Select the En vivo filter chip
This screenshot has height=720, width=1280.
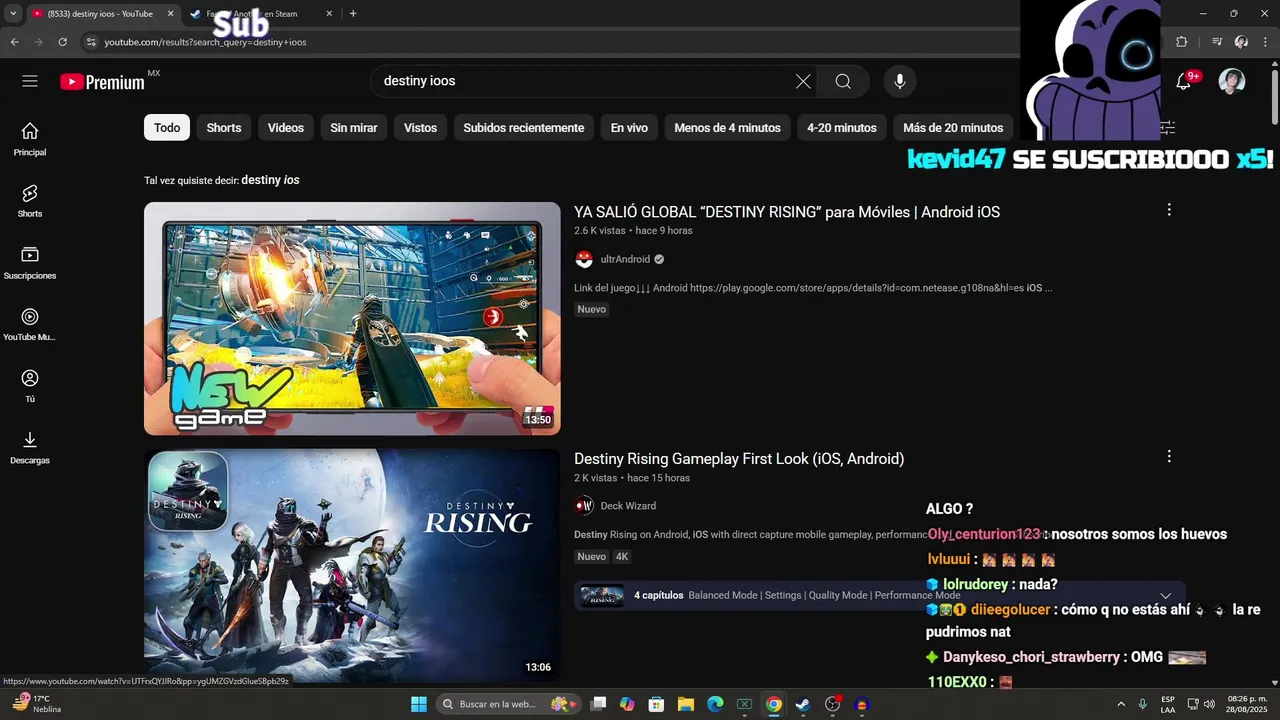tap(629, 128)
